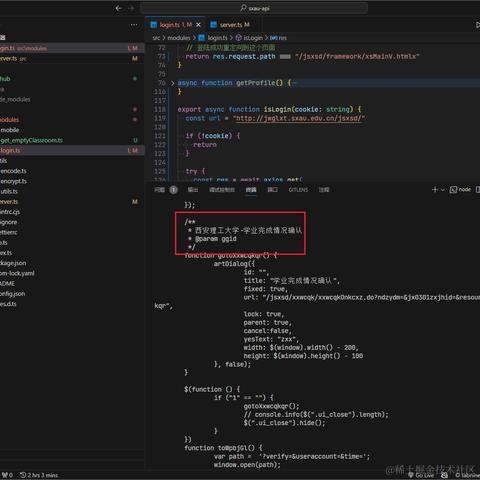480x480 pixels.
Task: Select the node_modules folder
Action: (72, 99)
